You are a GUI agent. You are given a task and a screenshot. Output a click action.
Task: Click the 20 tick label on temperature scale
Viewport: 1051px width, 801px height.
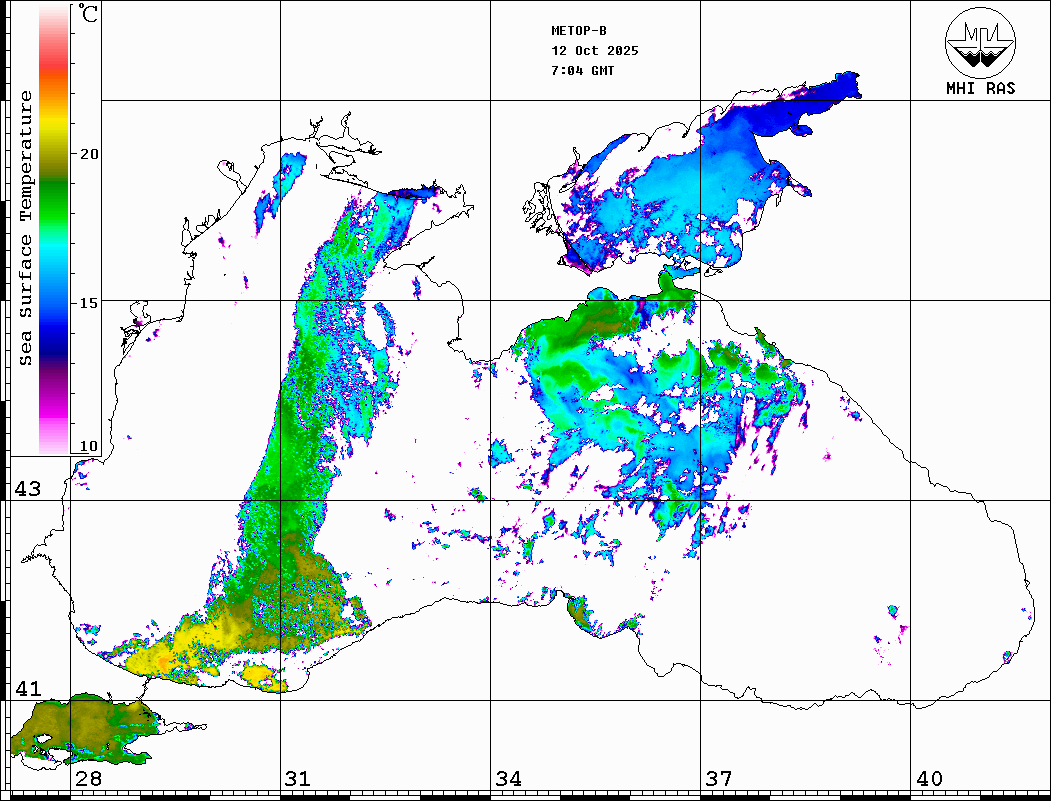pos(89,154)
